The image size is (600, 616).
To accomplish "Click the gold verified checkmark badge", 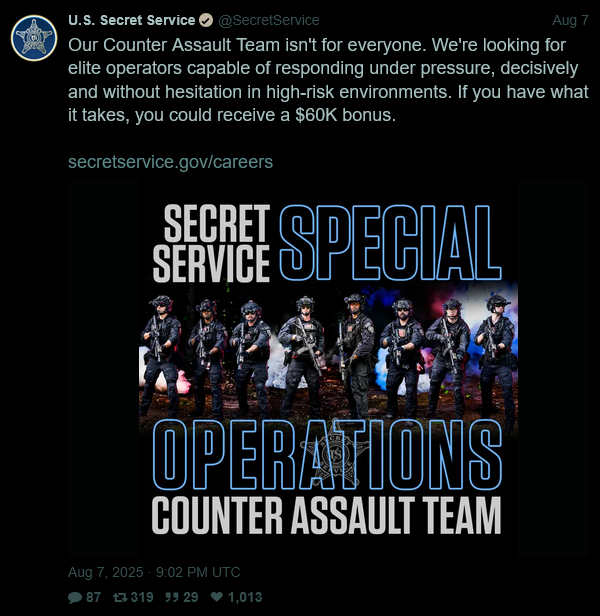I will [x=206, y=20].
